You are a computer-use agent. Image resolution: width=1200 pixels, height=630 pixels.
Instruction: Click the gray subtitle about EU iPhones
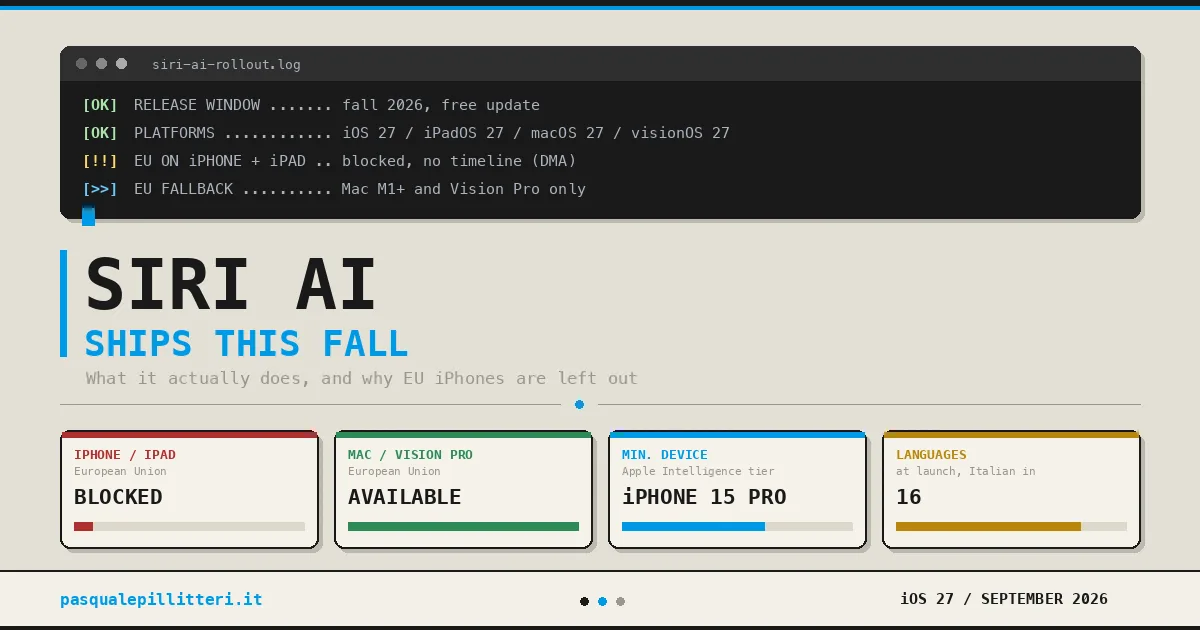[361, 378]
